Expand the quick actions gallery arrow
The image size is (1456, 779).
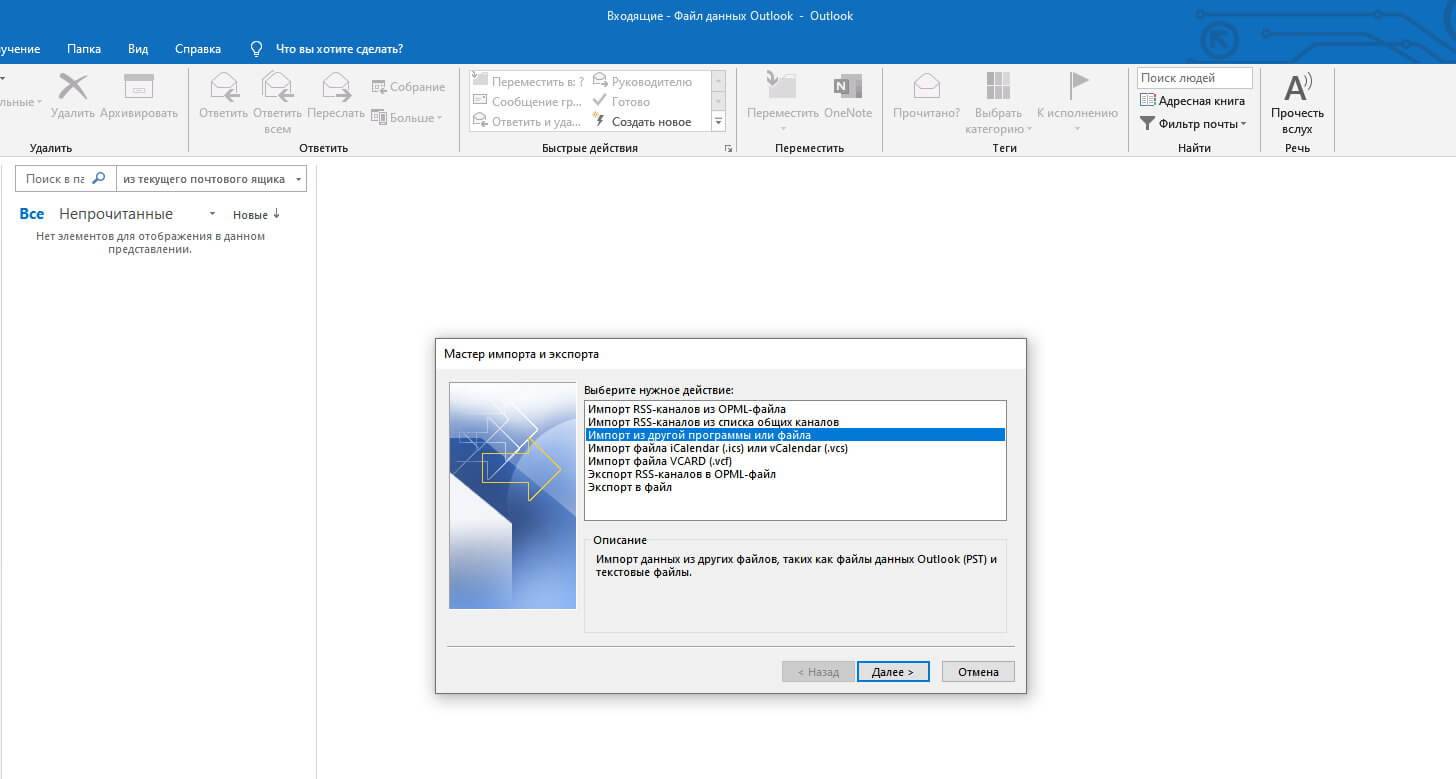tap(717, 122)
